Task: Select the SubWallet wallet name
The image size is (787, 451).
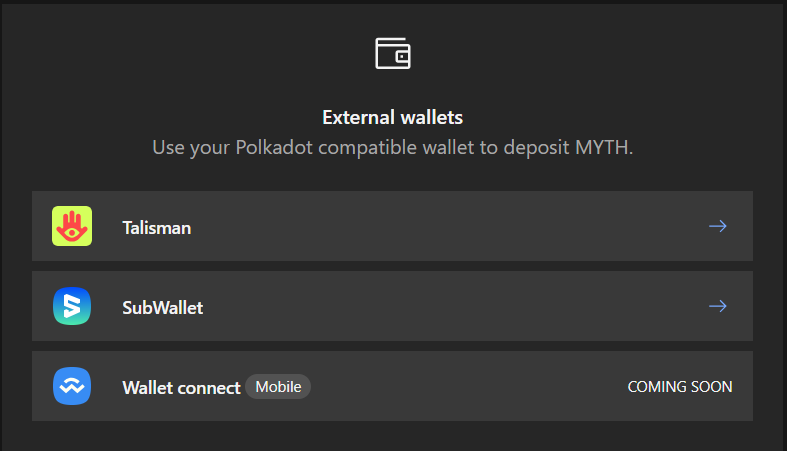Action: tap(162, 308)
